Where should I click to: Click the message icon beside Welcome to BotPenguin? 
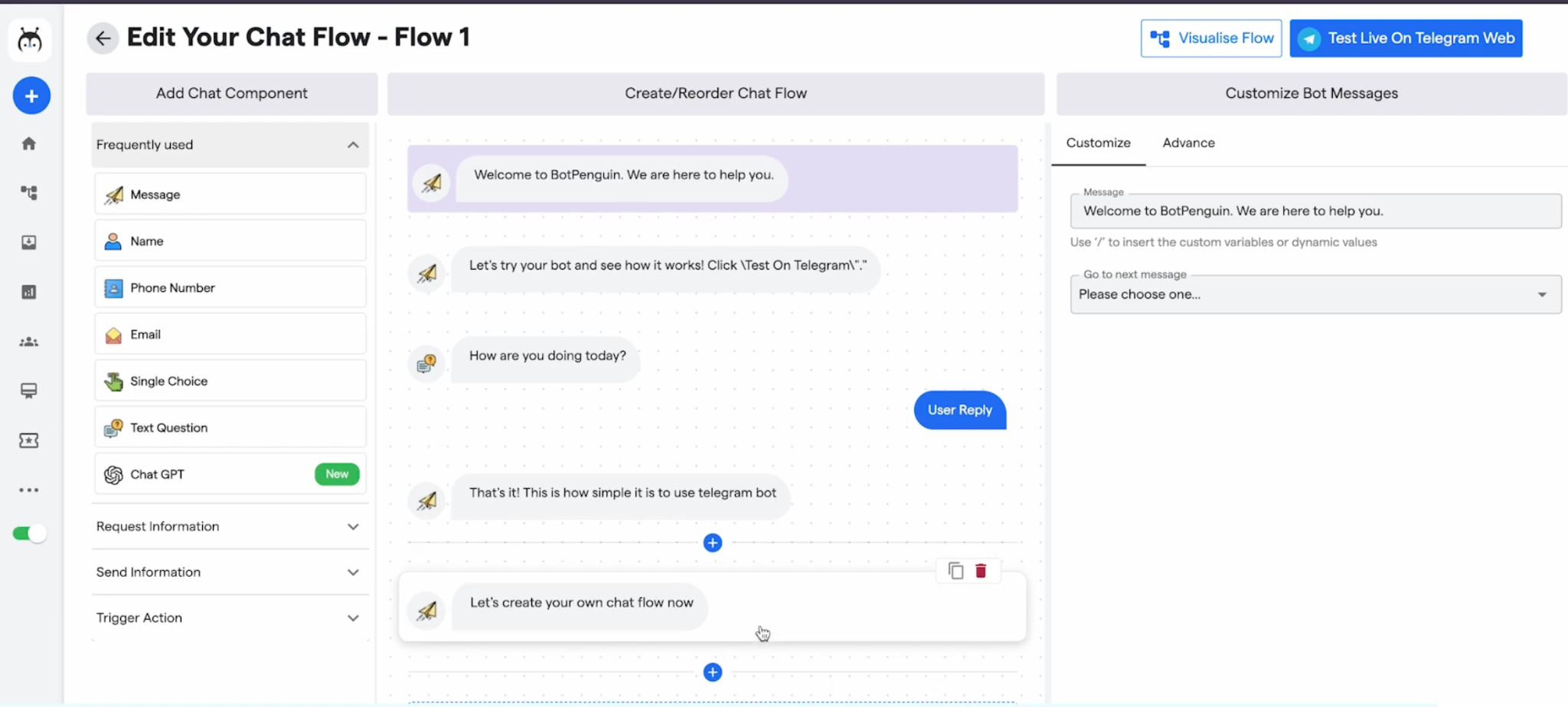coord(432,182)
